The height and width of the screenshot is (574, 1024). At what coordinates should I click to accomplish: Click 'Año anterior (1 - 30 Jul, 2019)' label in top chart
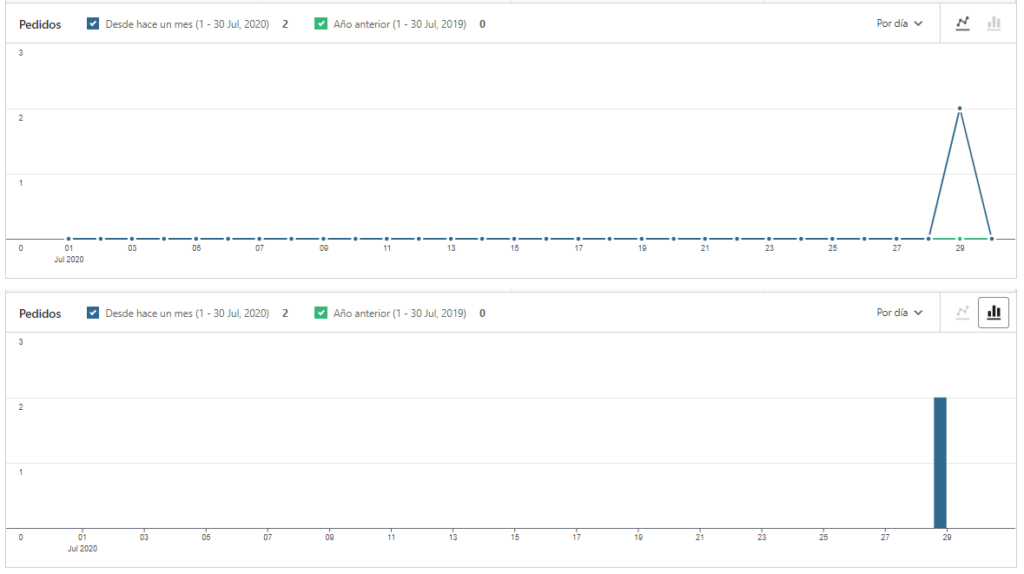399,24
